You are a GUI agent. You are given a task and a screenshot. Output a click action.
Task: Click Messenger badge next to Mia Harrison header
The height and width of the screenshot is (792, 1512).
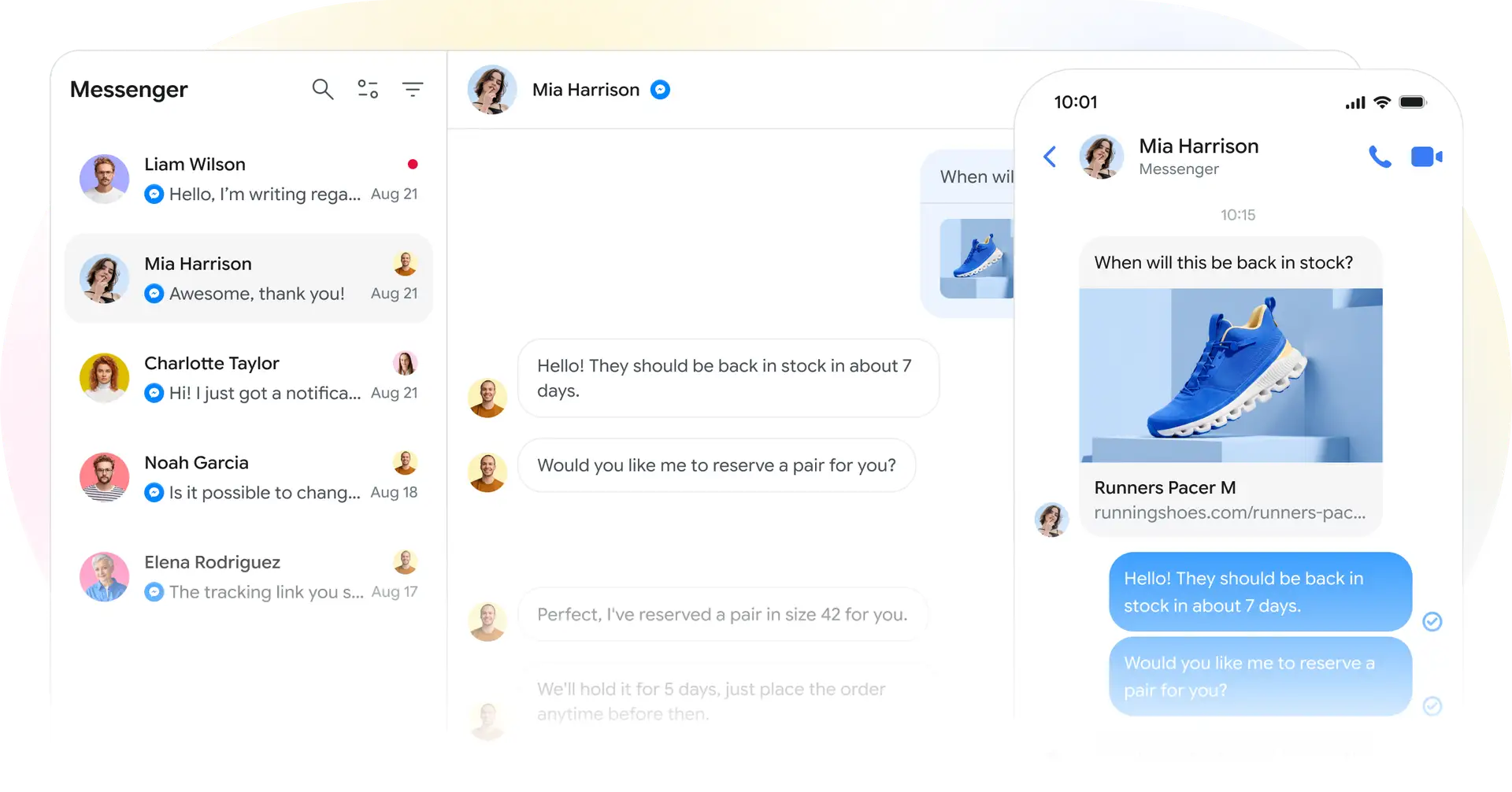660,90
